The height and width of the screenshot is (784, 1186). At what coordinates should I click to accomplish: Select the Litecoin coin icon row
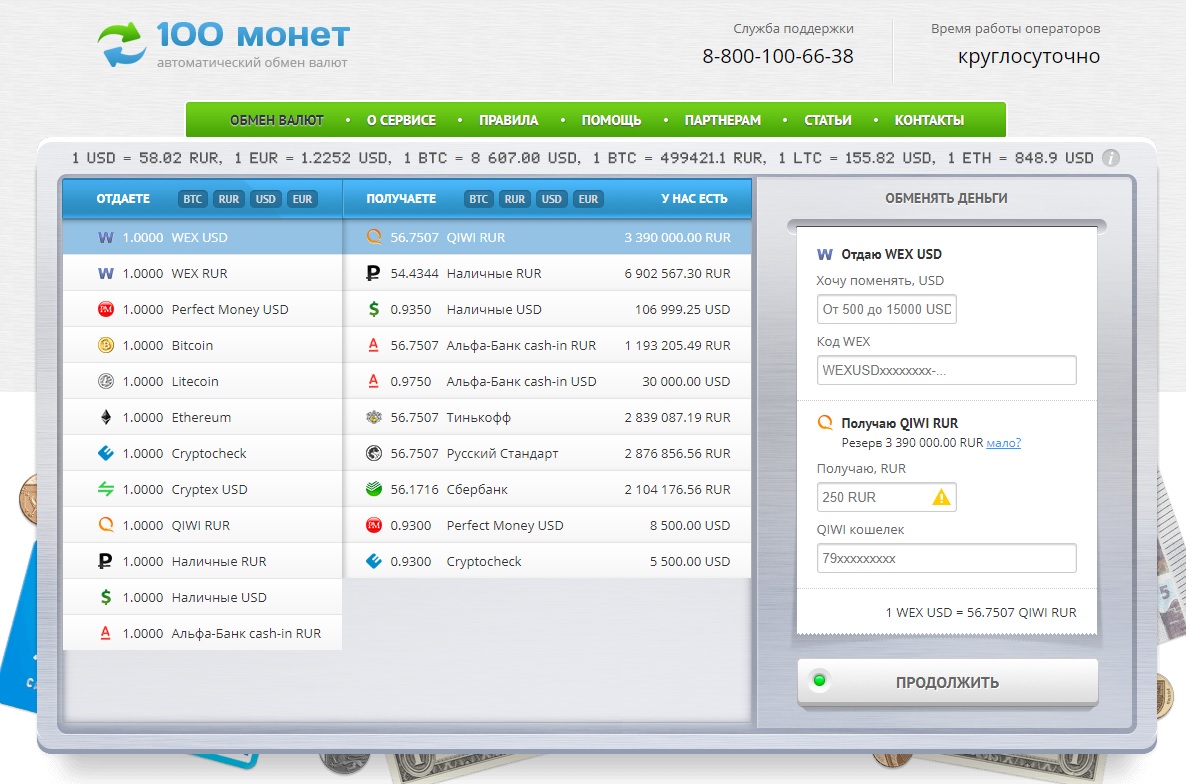106,381
